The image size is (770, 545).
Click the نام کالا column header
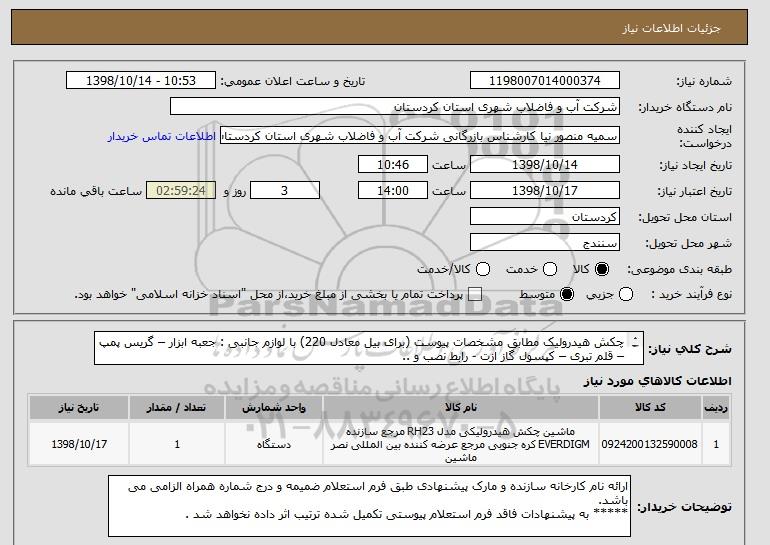[461, 408]
